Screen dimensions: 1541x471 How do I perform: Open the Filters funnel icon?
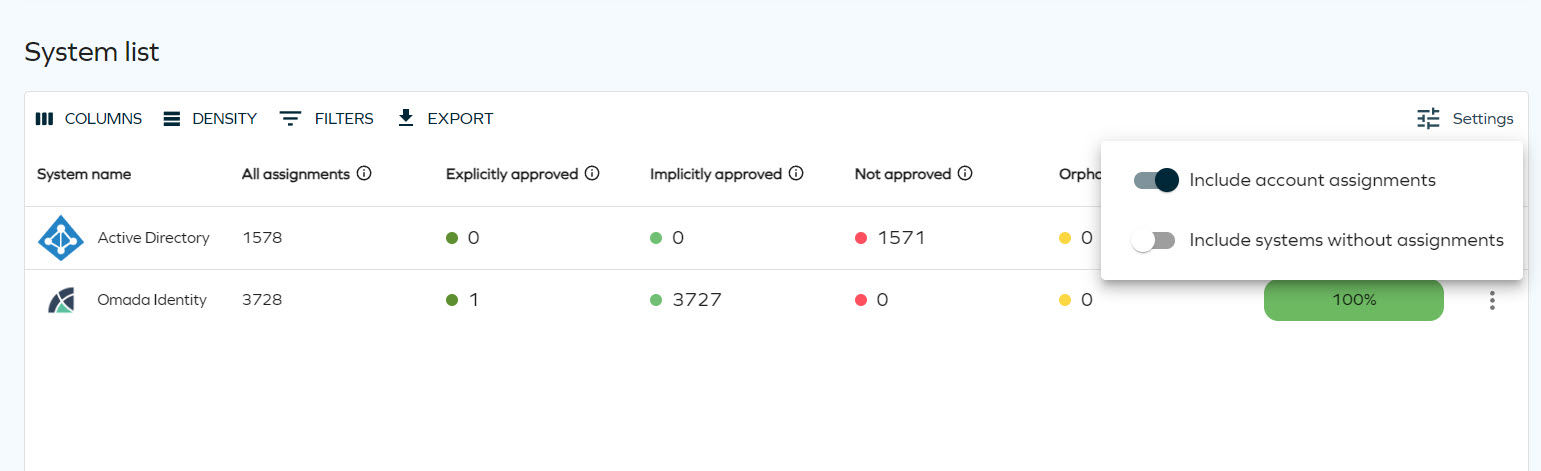coord(290,119)
